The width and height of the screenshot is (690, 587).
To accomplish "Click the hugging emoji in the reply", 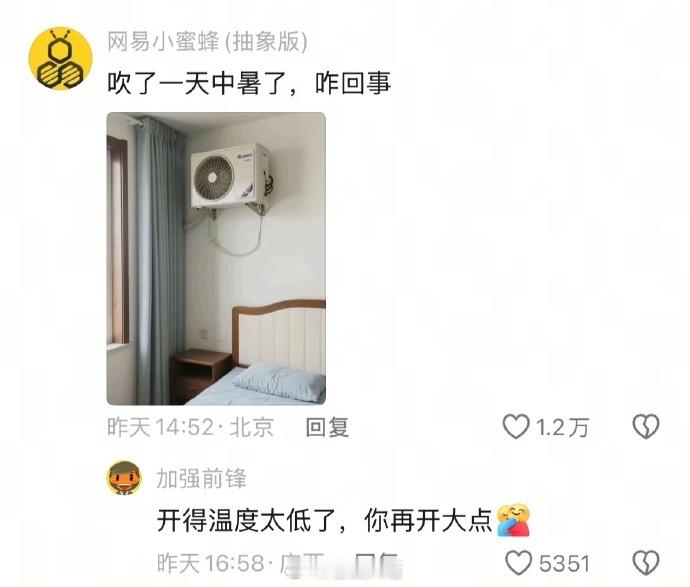I will pos(513,519).
